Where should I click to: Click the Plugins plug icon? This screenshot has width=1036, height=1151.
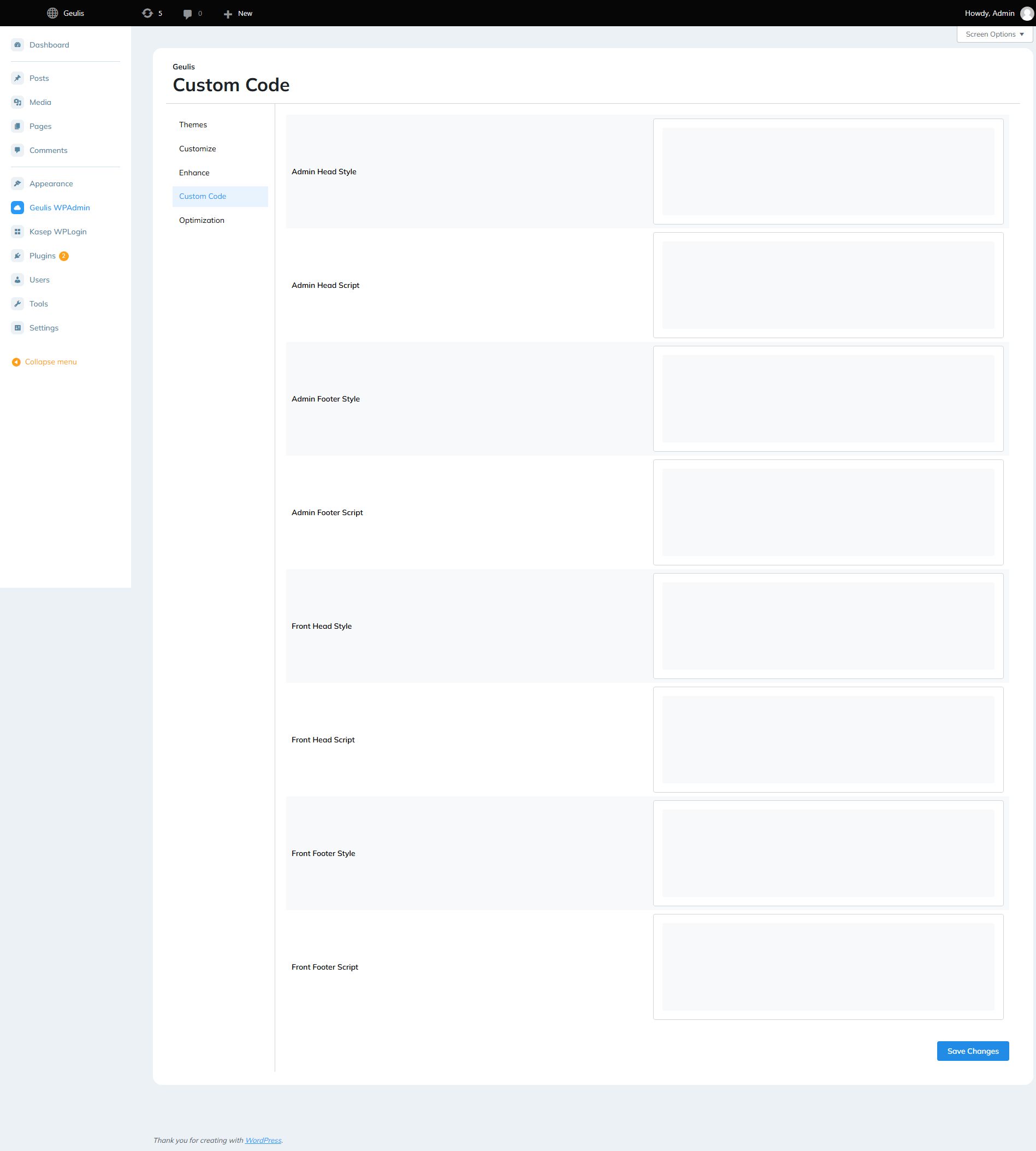(17, 256)
